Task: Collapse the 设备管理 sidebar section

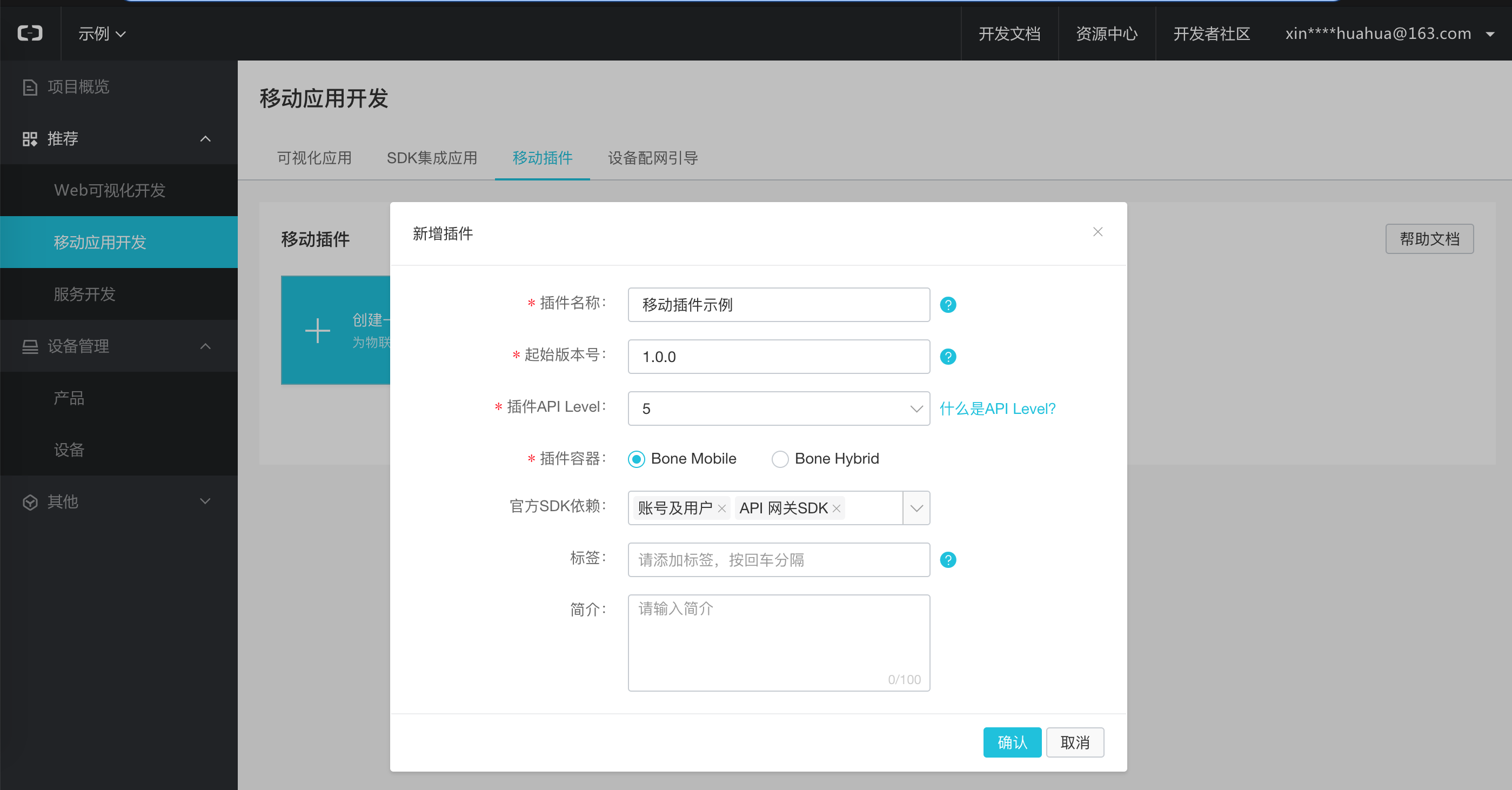Action: pos(205,347)
